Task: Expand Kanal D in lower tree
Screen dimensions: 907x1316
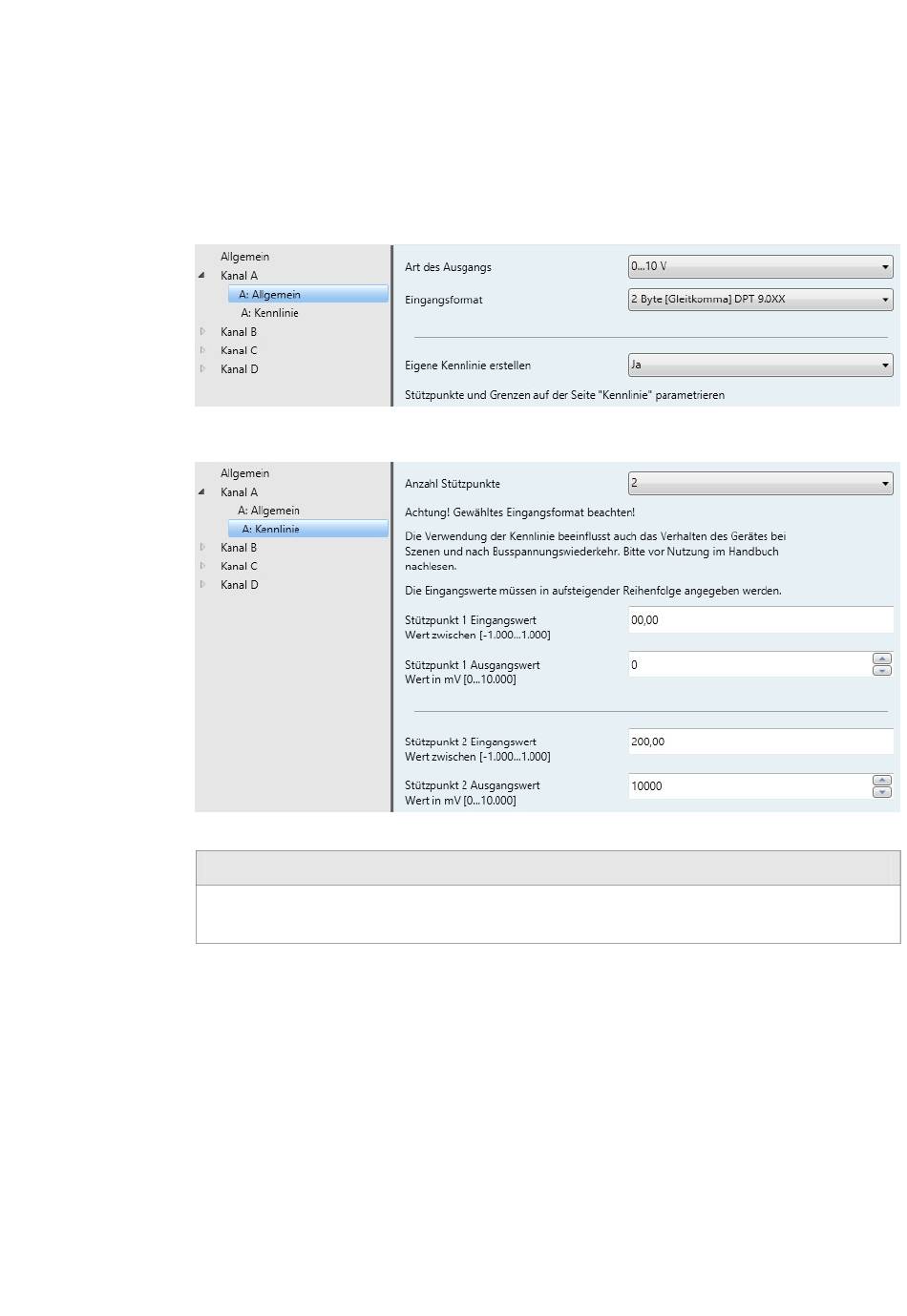Action: (202, 585)
